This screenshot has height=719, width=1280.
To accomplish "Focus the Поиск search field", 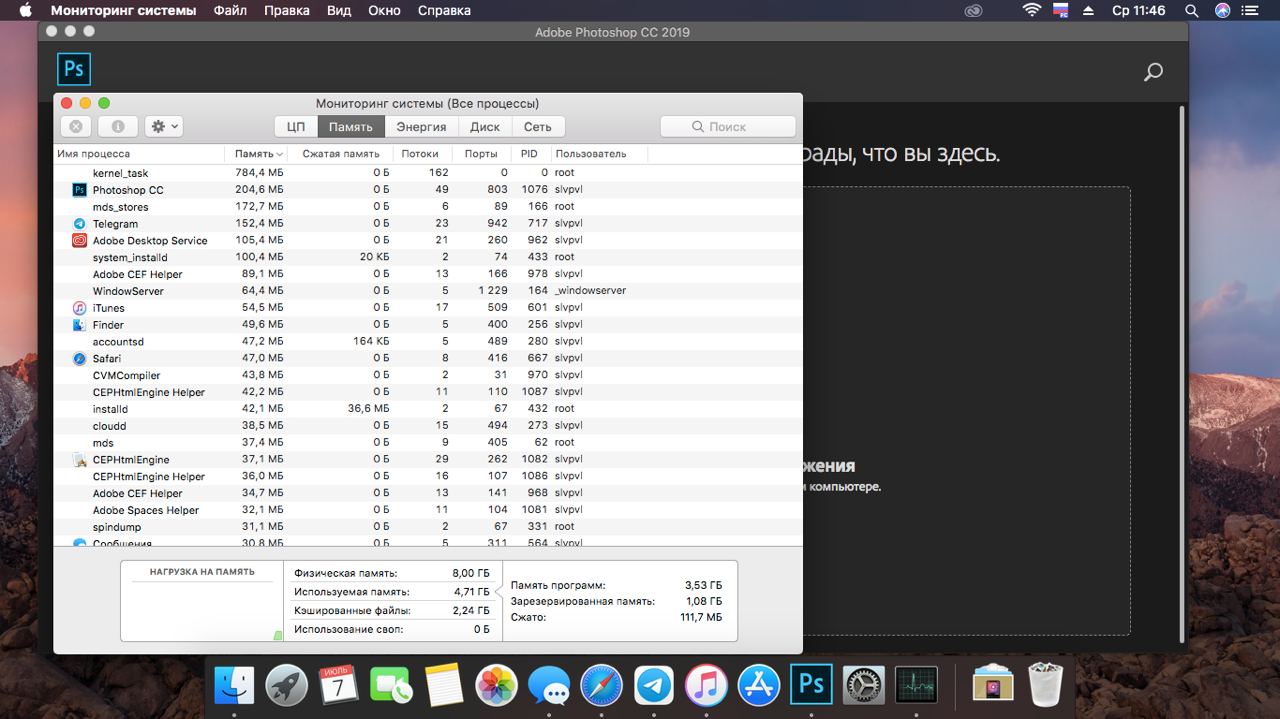I will click(728, 126).
